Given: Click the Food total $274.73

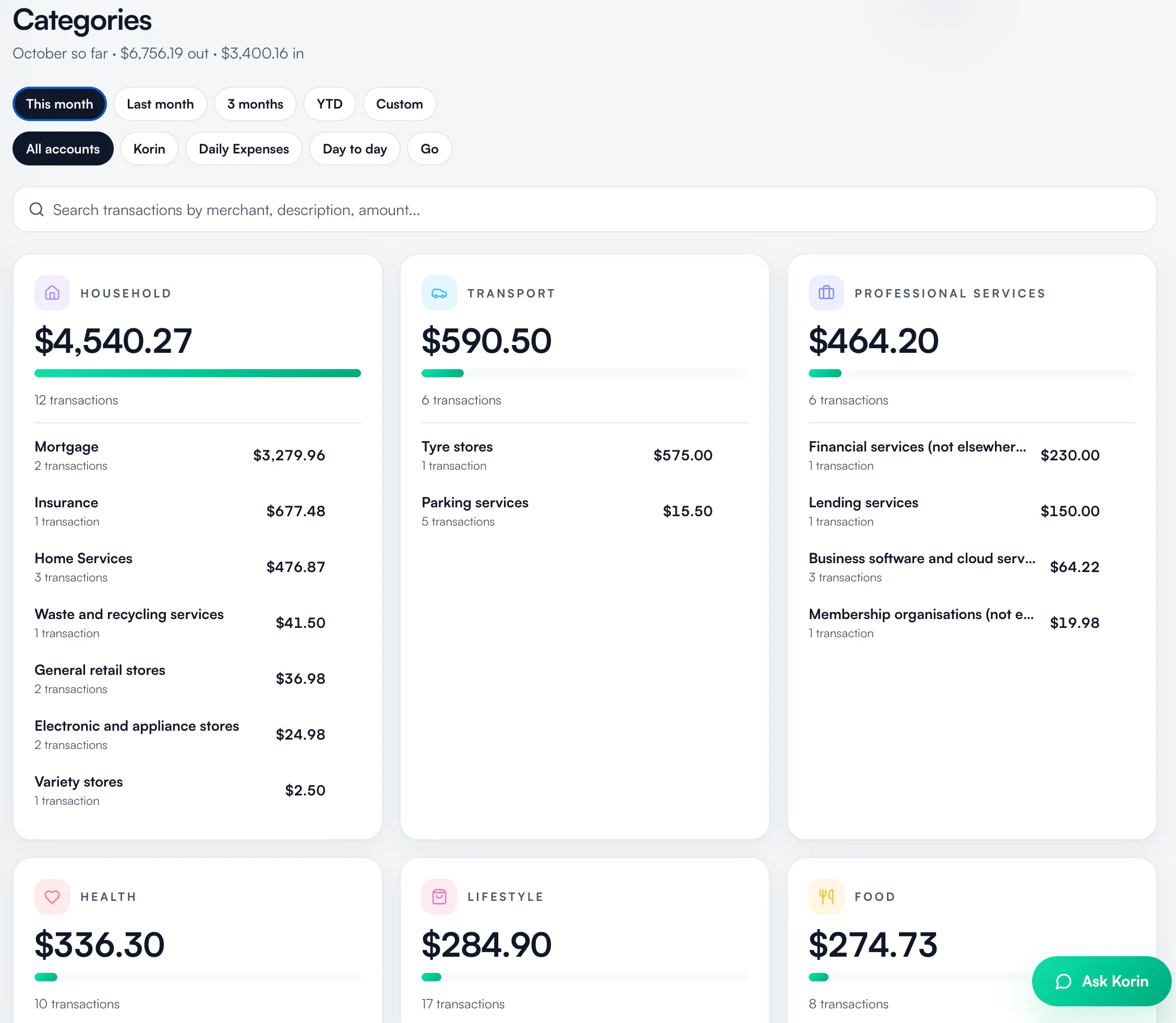Looking at the screenshot, I should coord(873,944).
